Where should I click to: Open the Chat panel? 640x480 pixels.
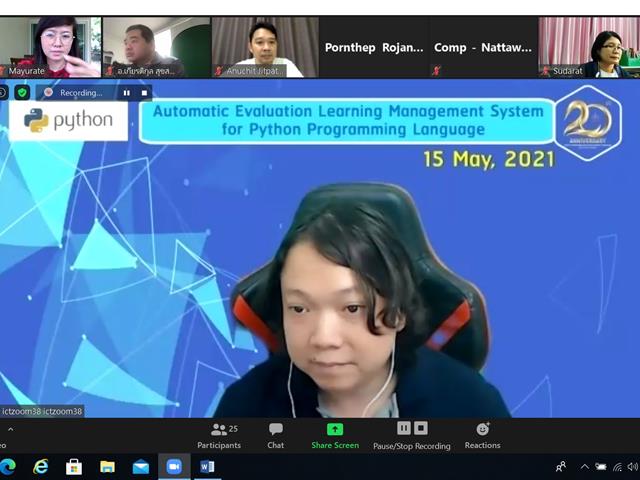coord(276,436)
